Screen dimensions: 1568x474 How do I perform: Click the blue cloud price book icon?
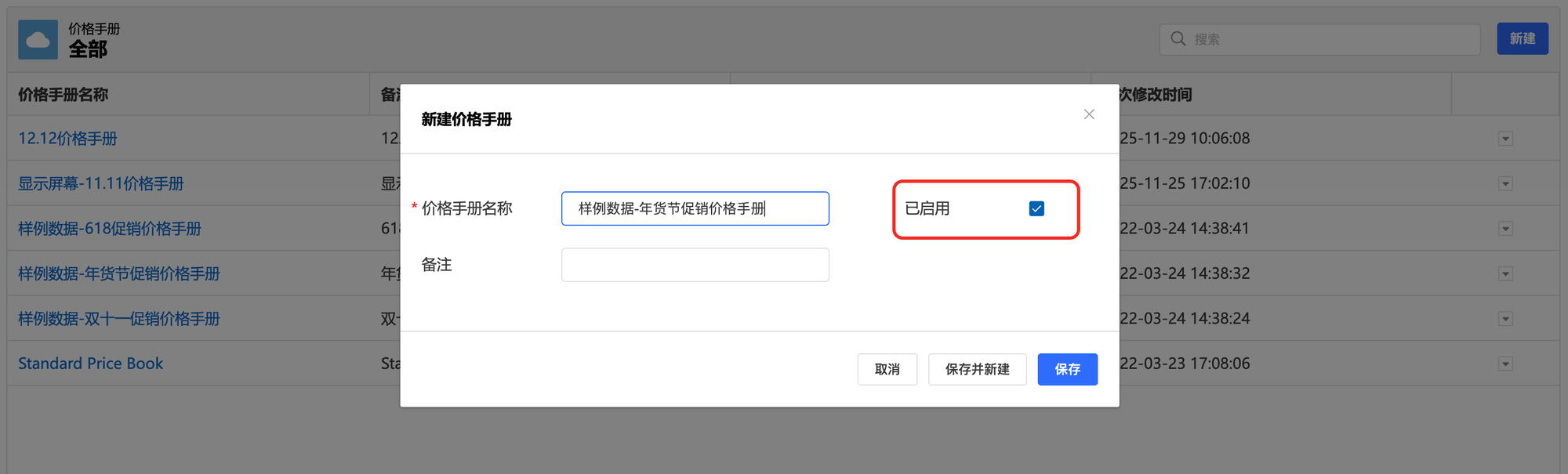38,40
